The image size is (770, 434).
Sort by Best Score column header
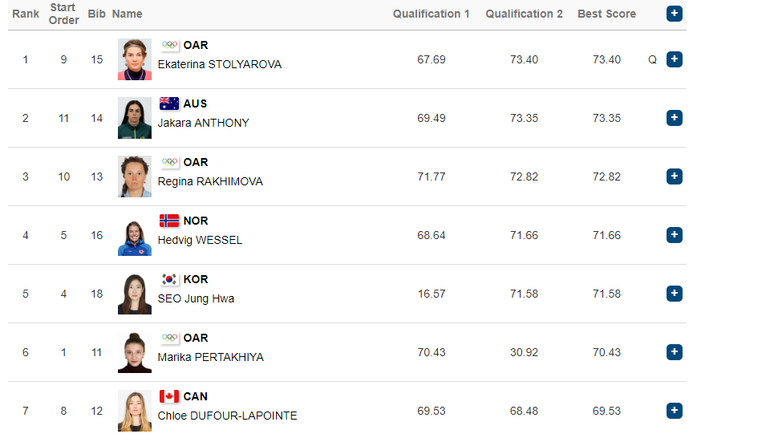point(606,14)
